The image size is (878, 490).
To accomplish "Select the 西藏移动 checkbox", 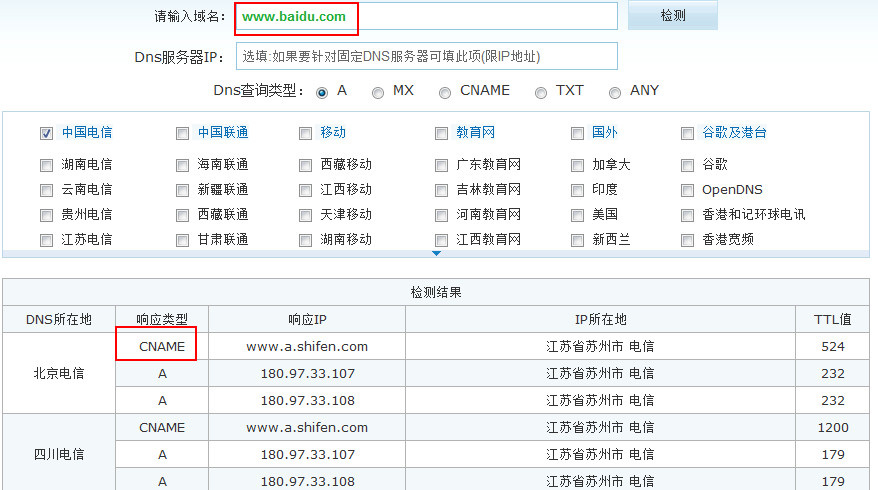I will pyautogui.click(x=306, y=165).
